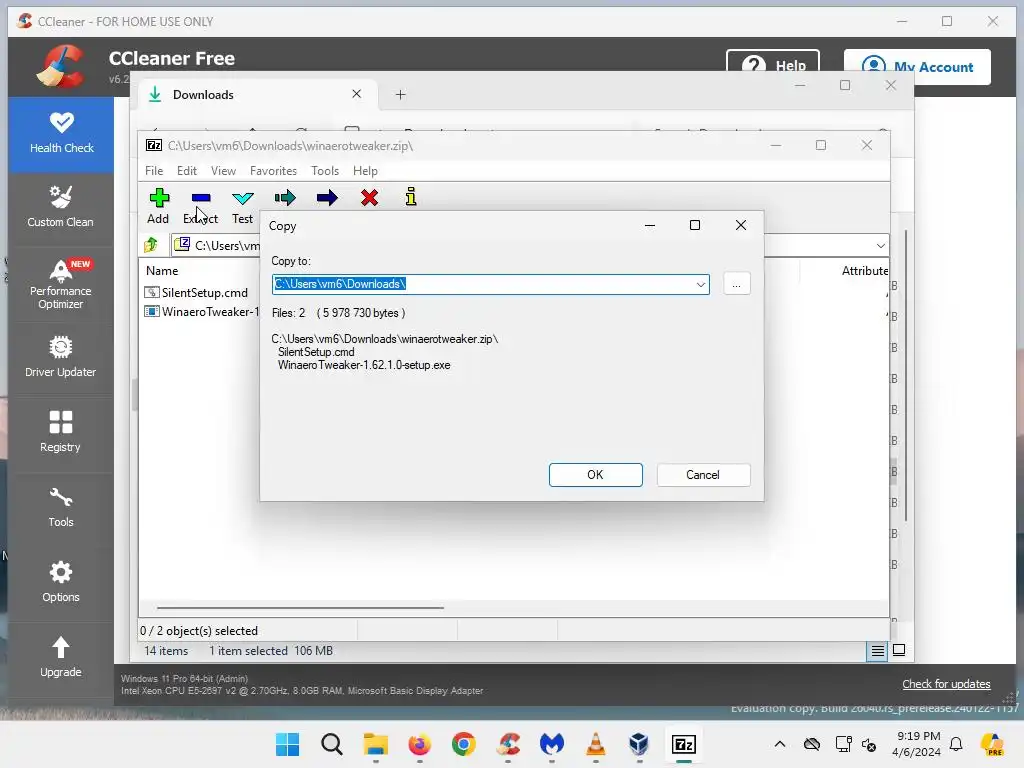Open Performance Optimizer in CCleaner sidebar
The height and width of the screenshot is (768, 1024).
point(61,284)
